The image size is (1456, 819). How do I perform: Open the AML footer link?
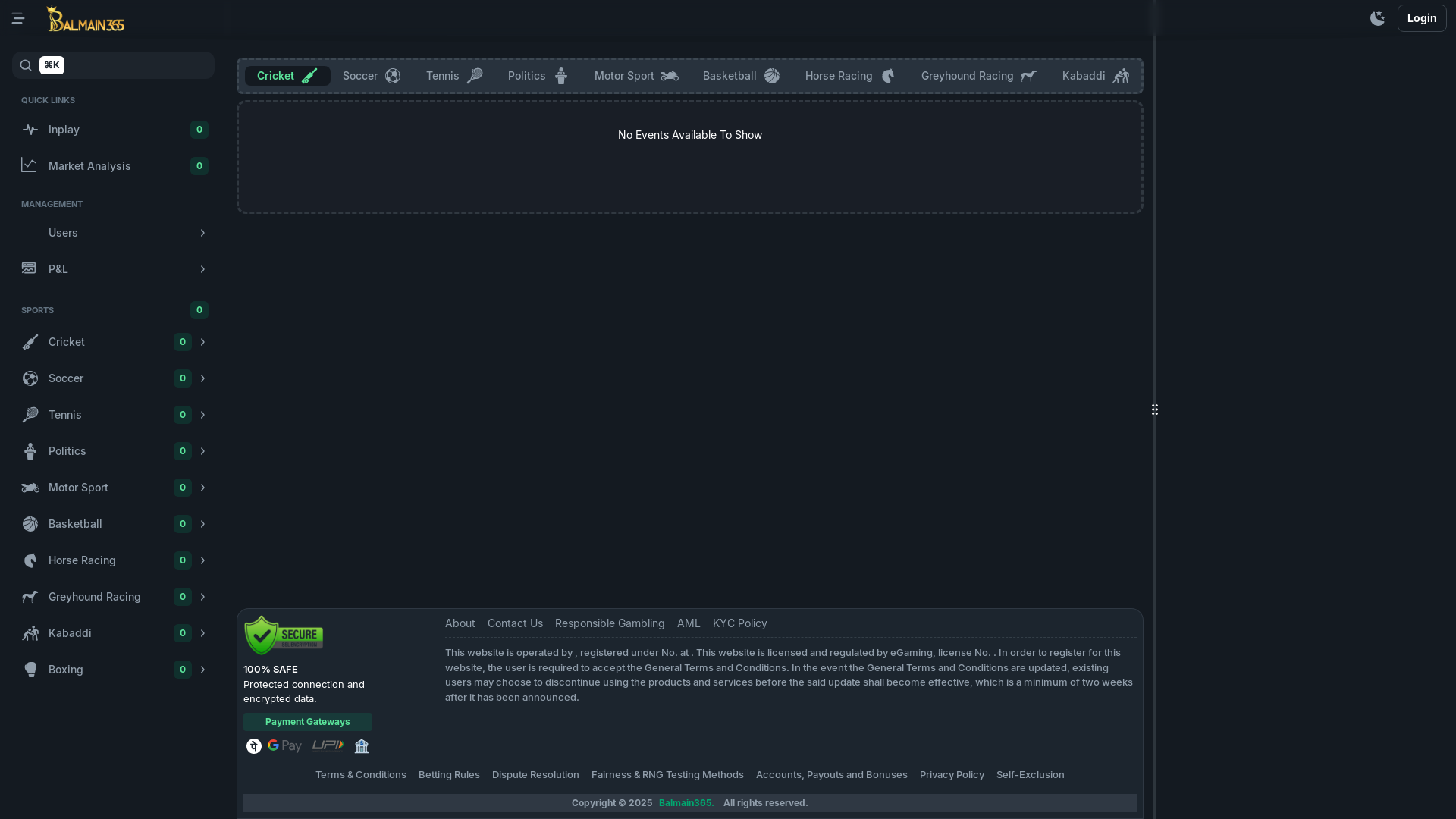click(689, 623)
